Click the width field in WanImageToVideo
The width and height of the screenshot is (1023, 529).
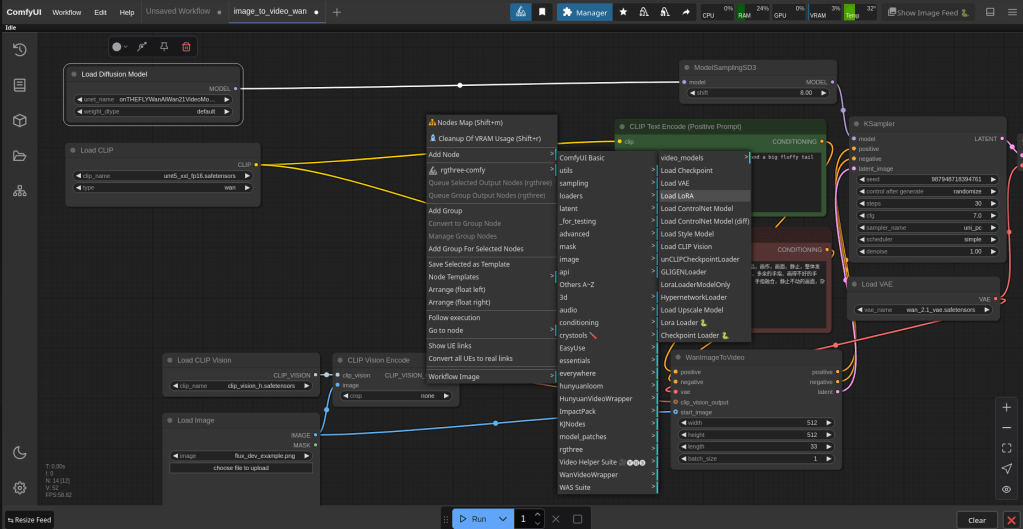click(x=758, y=422)
